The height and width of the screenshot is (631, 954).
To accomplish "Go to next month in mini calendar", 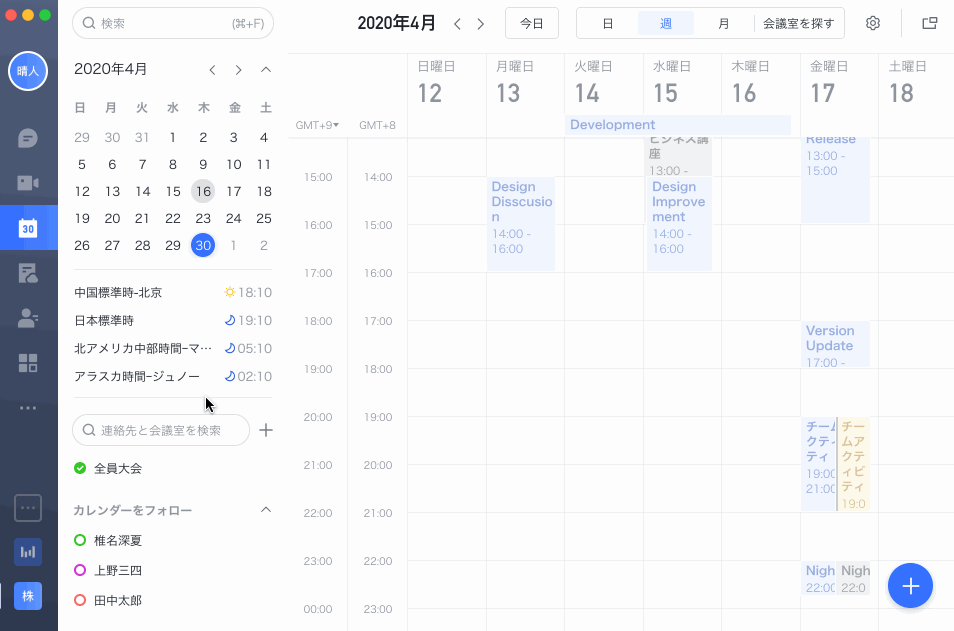I will click(x=238, y=70).
